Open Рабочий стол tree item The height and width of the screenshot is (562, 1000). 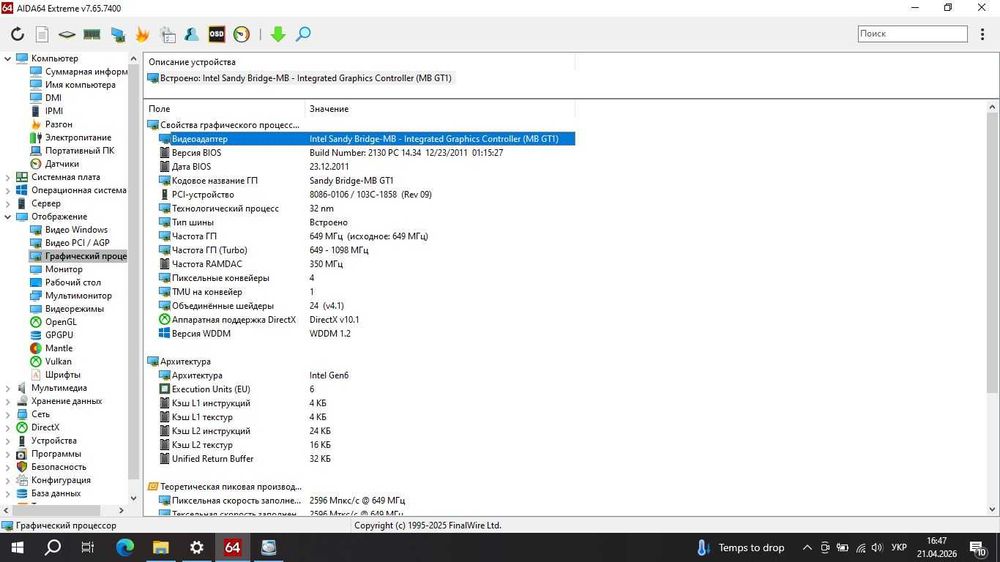click(x=72, y=283)
